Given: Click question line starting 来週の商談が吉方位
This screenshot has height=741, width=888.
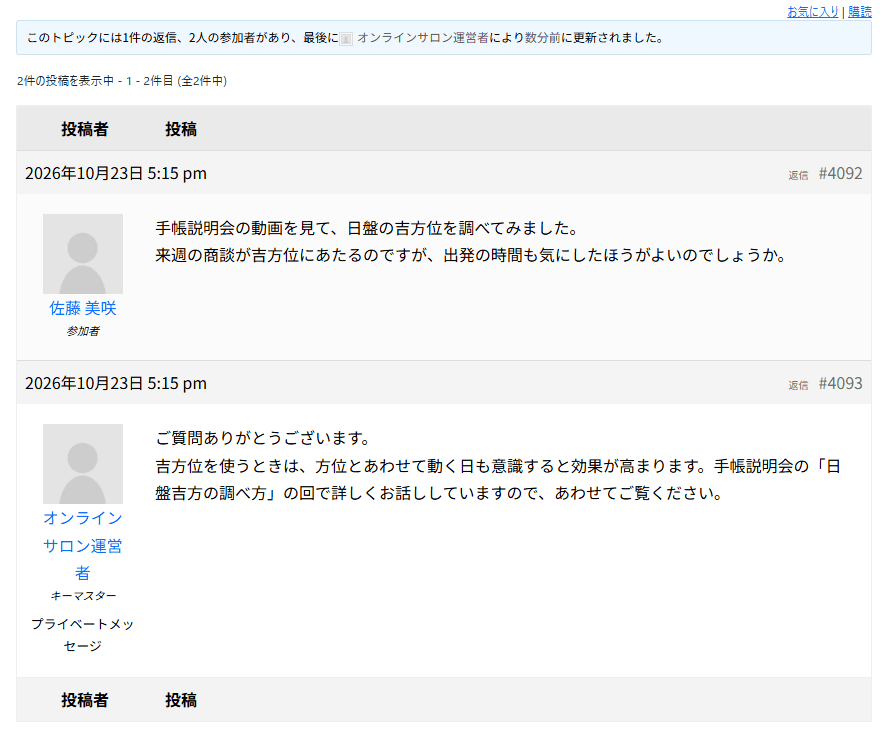Looking at the screenshot, I should pyautogui.click(x=471, y=255).
